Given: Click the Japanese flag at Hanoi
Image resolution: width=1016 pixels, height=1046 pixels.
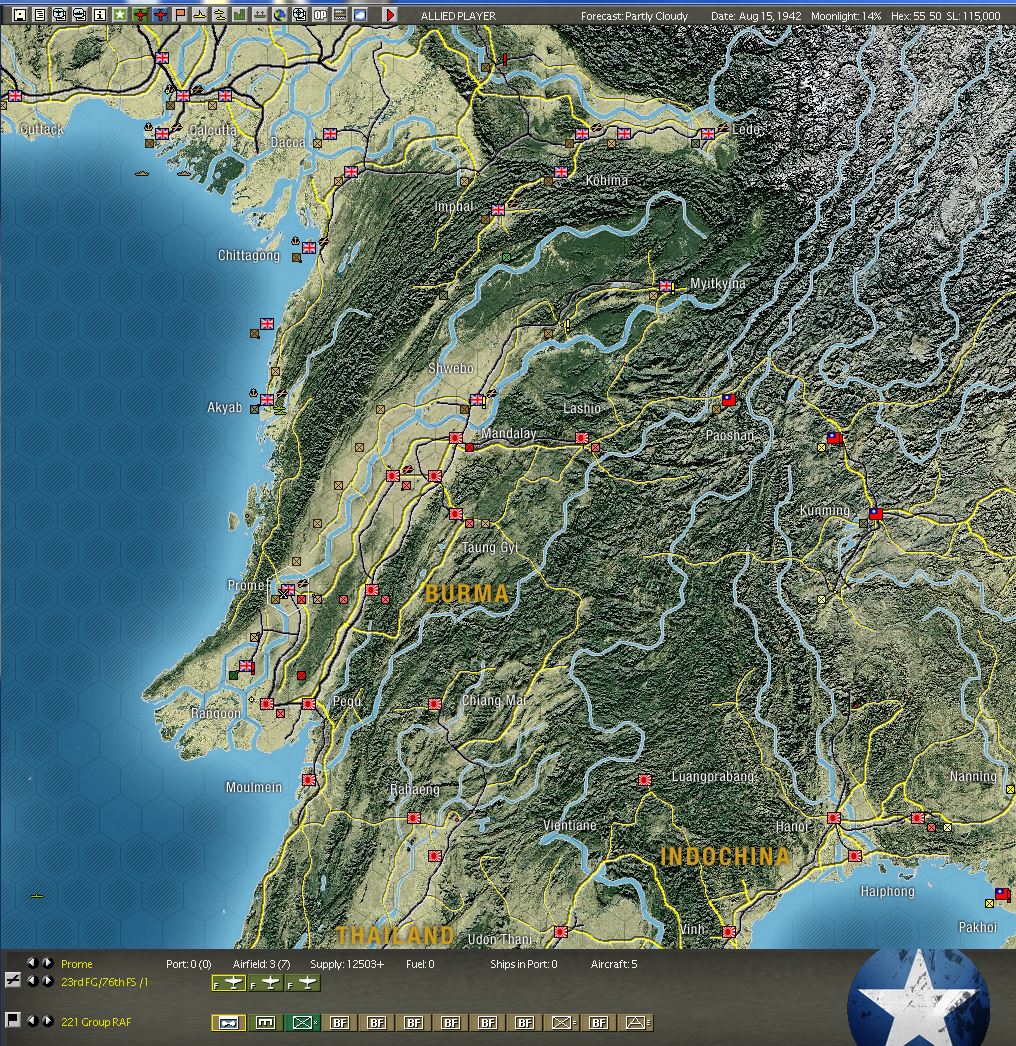Looking at the screenshot, I should 834,817.
